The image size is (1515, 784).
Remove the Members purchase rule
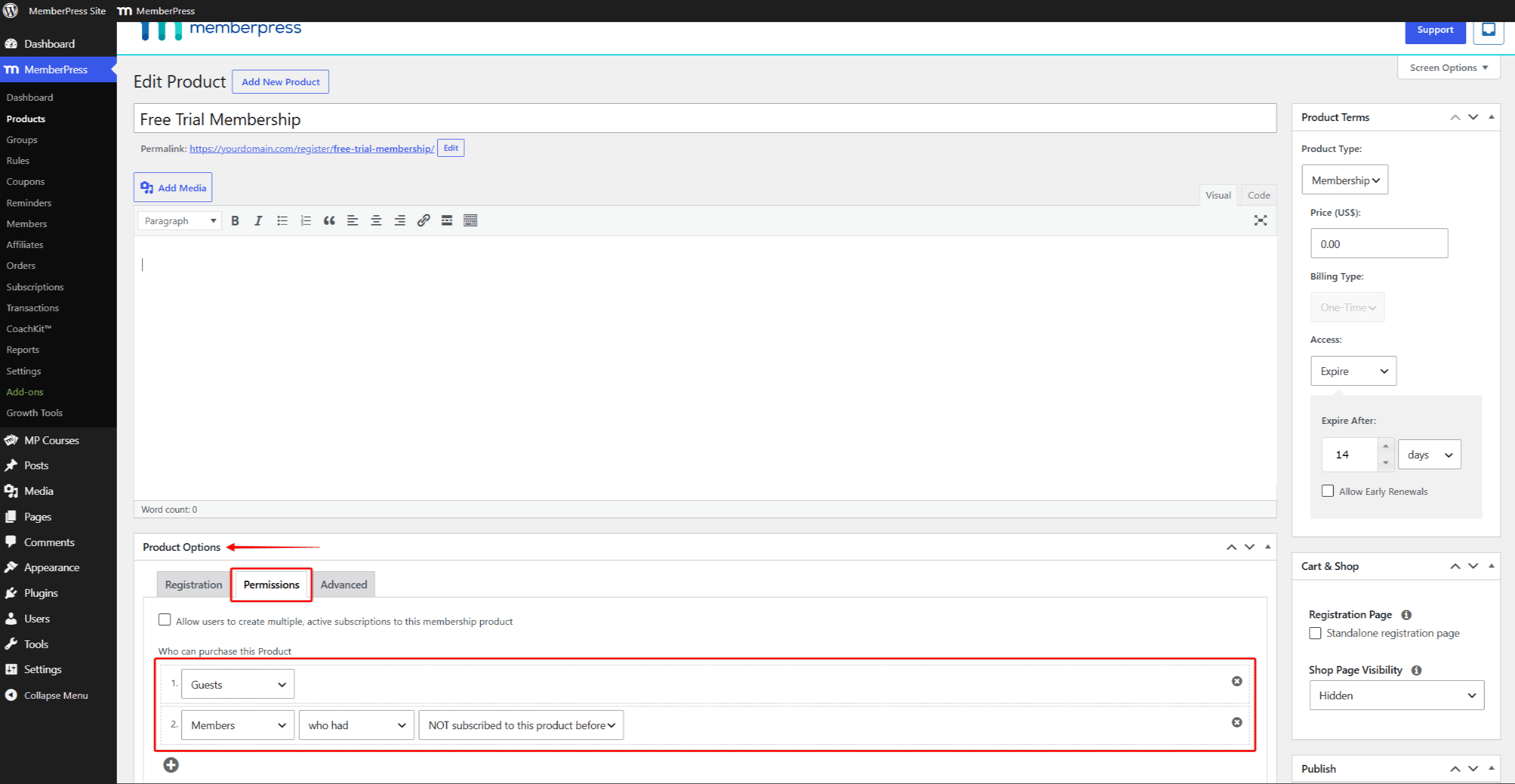click(x=1237, y=722)
